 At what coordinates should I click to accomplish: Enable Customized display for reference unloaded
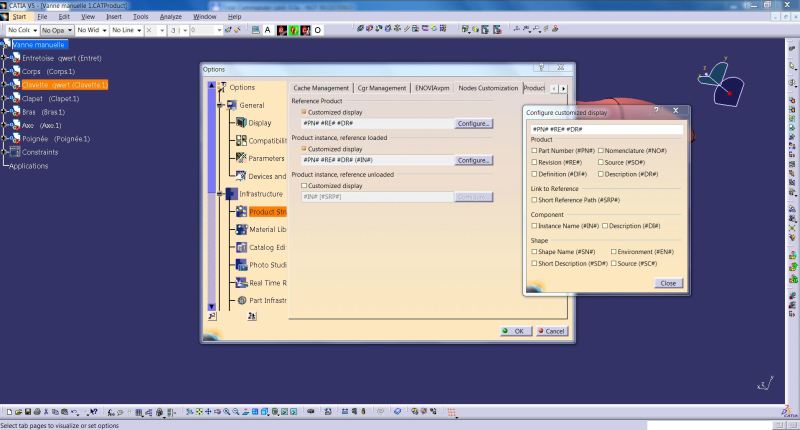[x=304, y=186]
